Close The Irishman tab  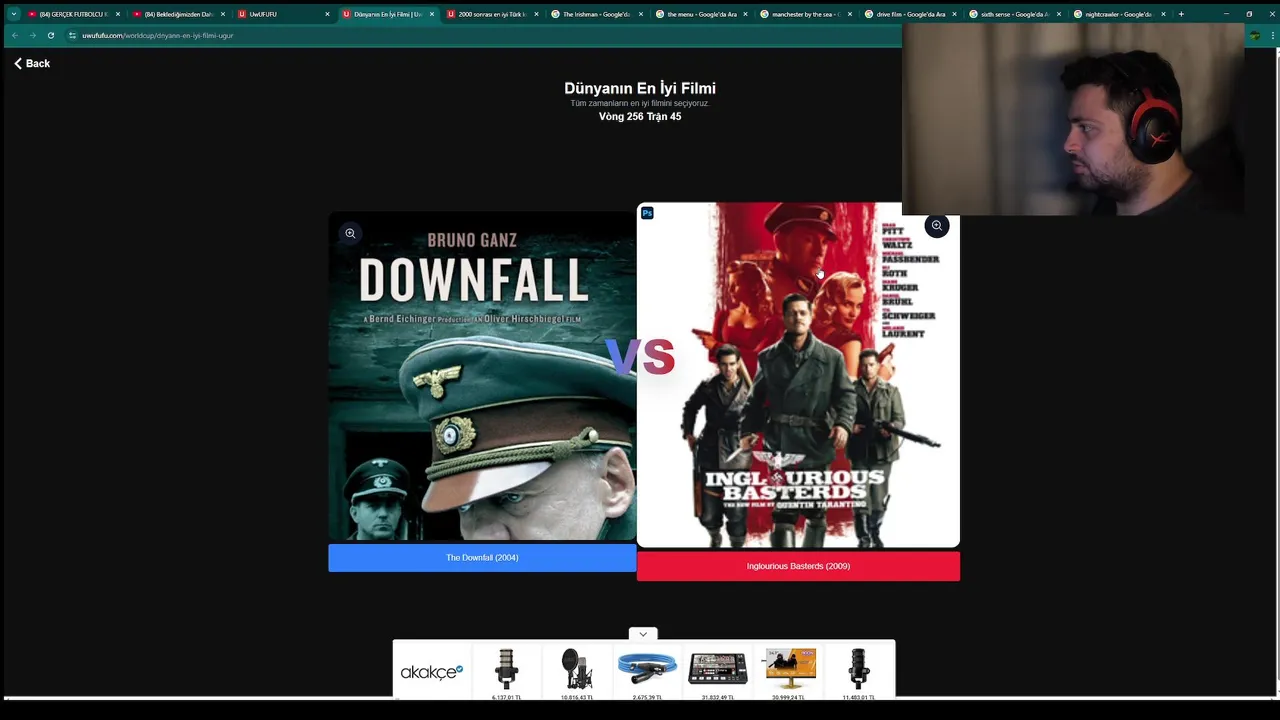pyautogui.click(x=641, y=14)
